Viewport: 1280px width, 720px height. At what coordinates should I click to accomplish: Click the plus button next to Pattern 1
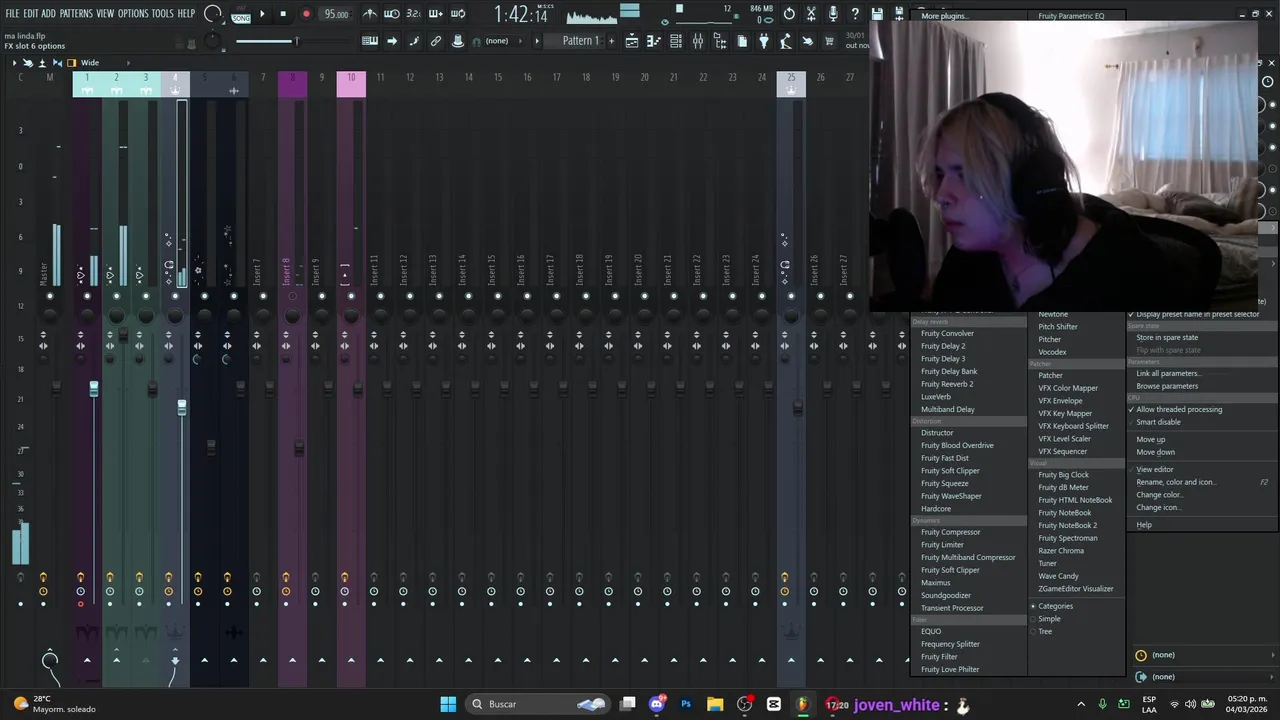click(611, 41)
